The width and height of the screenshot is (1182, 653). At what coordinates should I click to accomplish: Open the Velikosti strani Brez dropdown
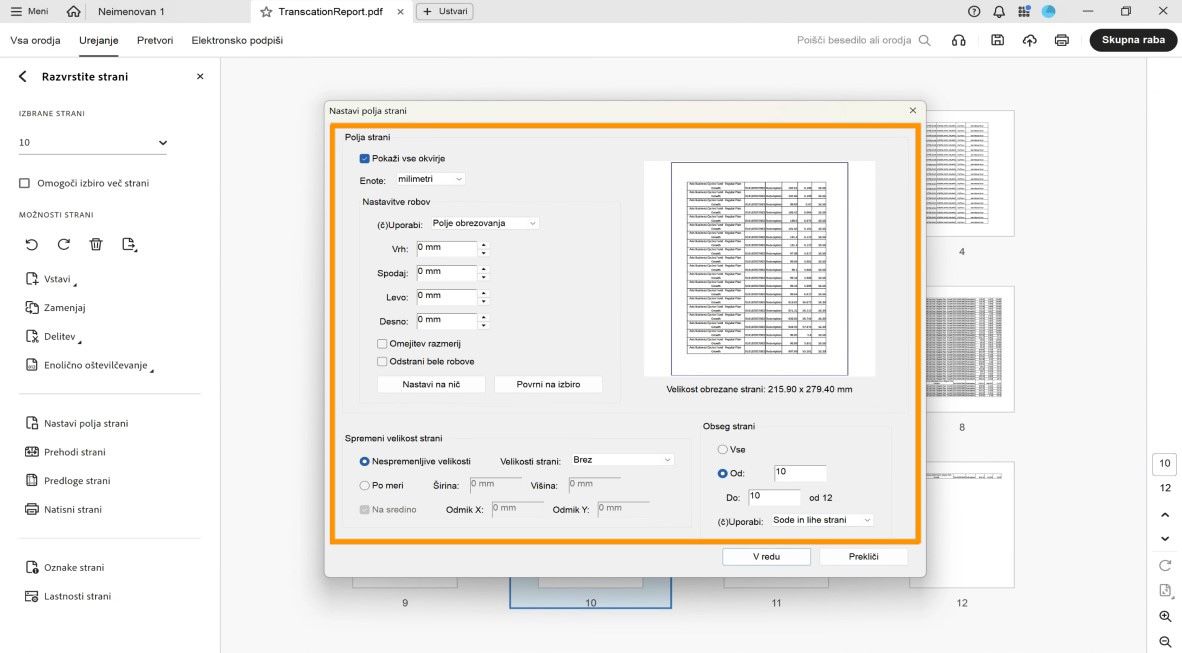622,460
